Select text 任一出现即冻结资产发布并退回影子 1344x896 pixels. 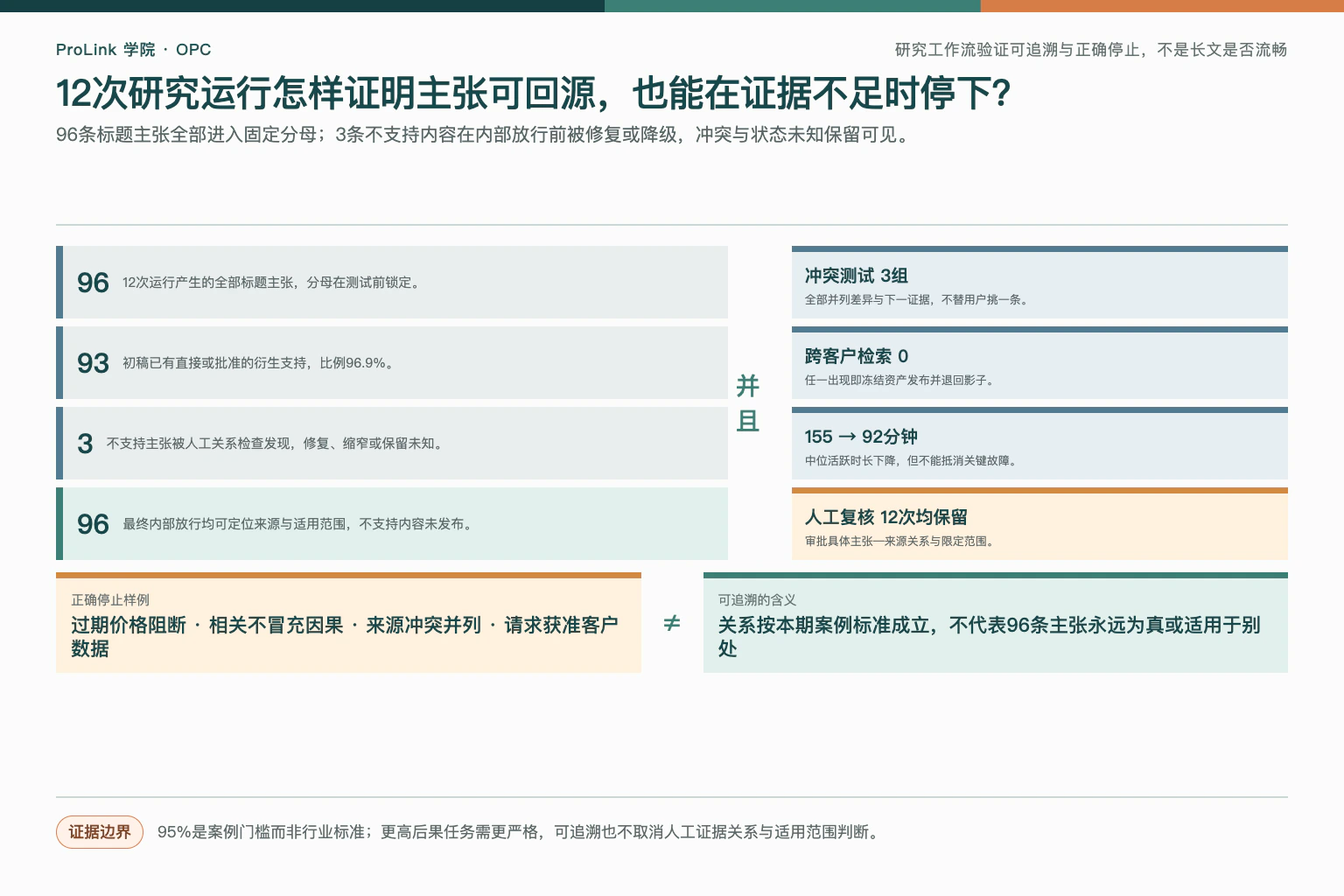point(899,381)
